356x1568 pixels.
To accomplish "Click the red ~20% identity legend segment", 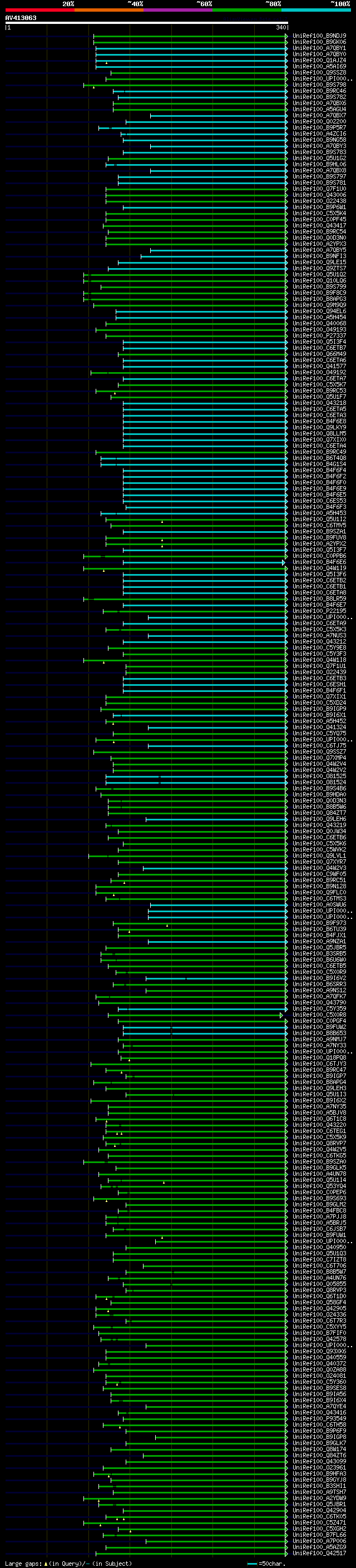I will click(39, 10).
